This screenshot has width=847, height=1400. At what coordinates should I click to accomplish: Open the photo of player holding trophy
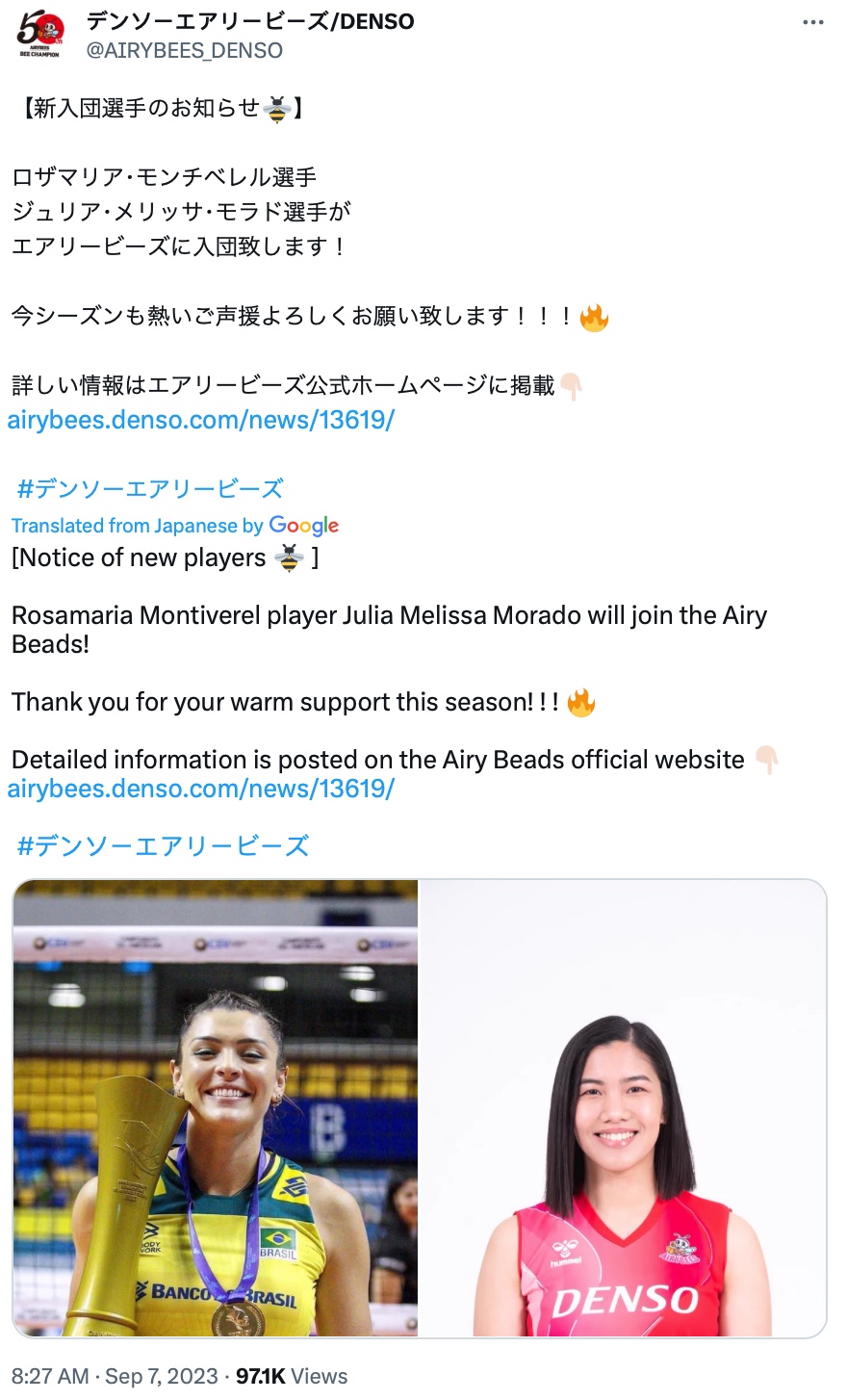coord(216,1108)
